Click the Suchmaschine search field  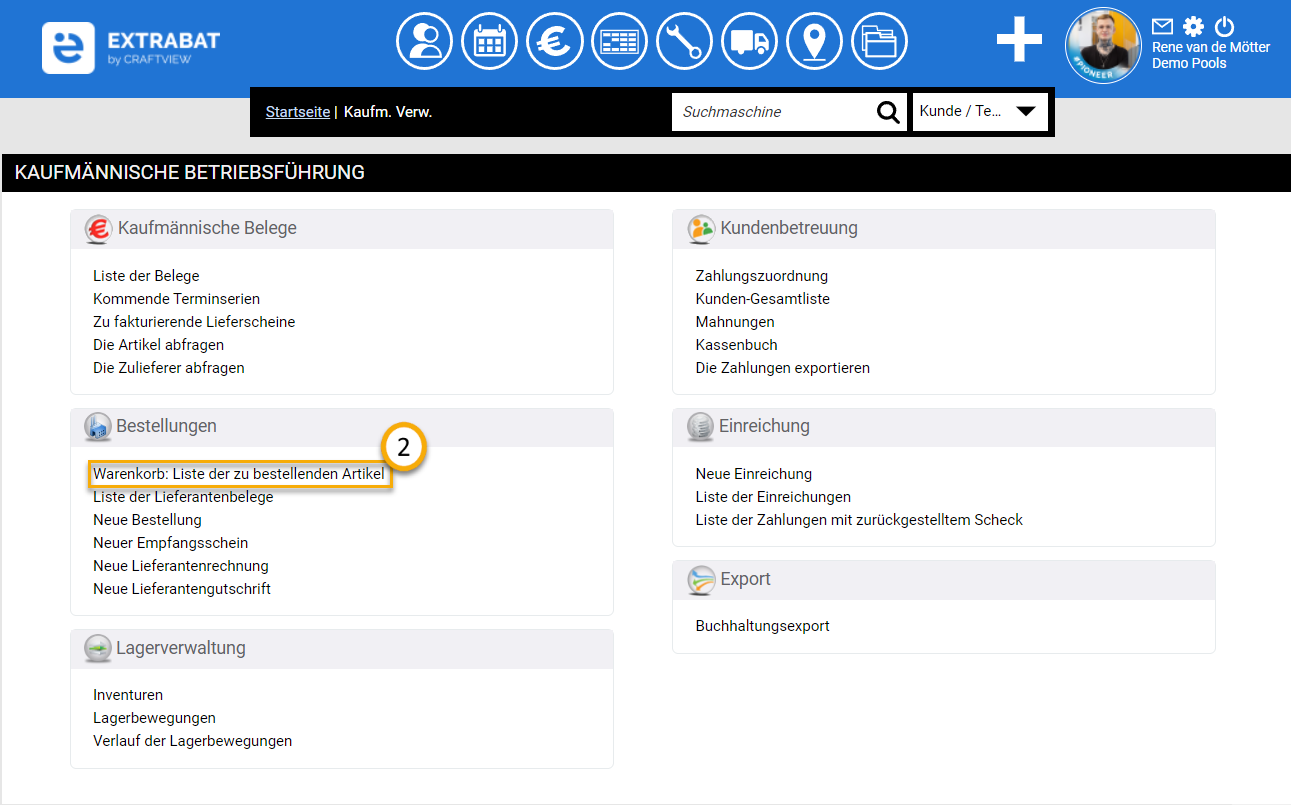coord(770,112)
